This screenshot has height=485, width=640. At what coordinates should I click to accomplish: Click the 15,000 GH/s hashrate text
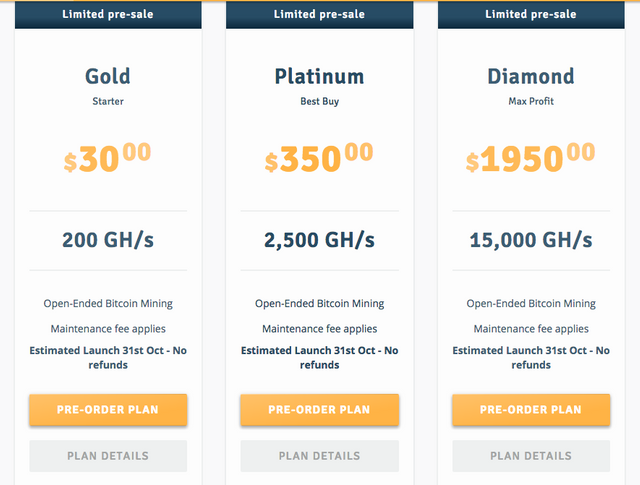(530, 240)
